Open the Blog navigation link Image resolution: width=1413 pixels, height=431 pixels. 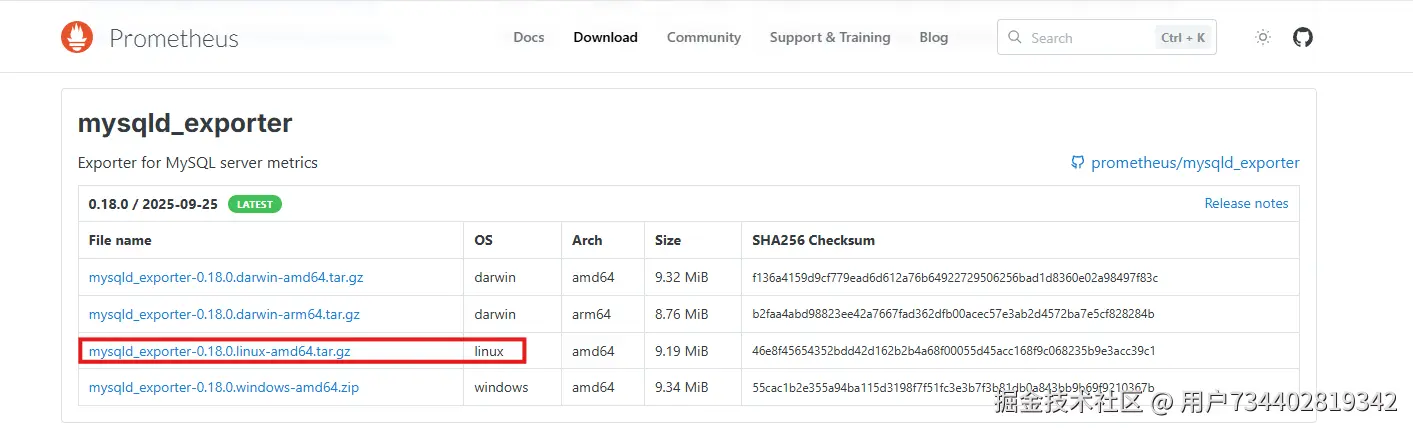933,38
